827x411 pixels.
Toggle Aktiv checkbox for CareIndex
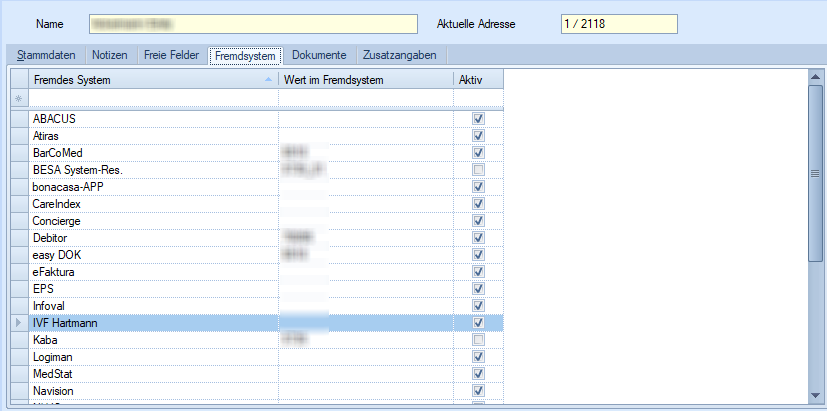pyautogui.click(x=478, y=204)
